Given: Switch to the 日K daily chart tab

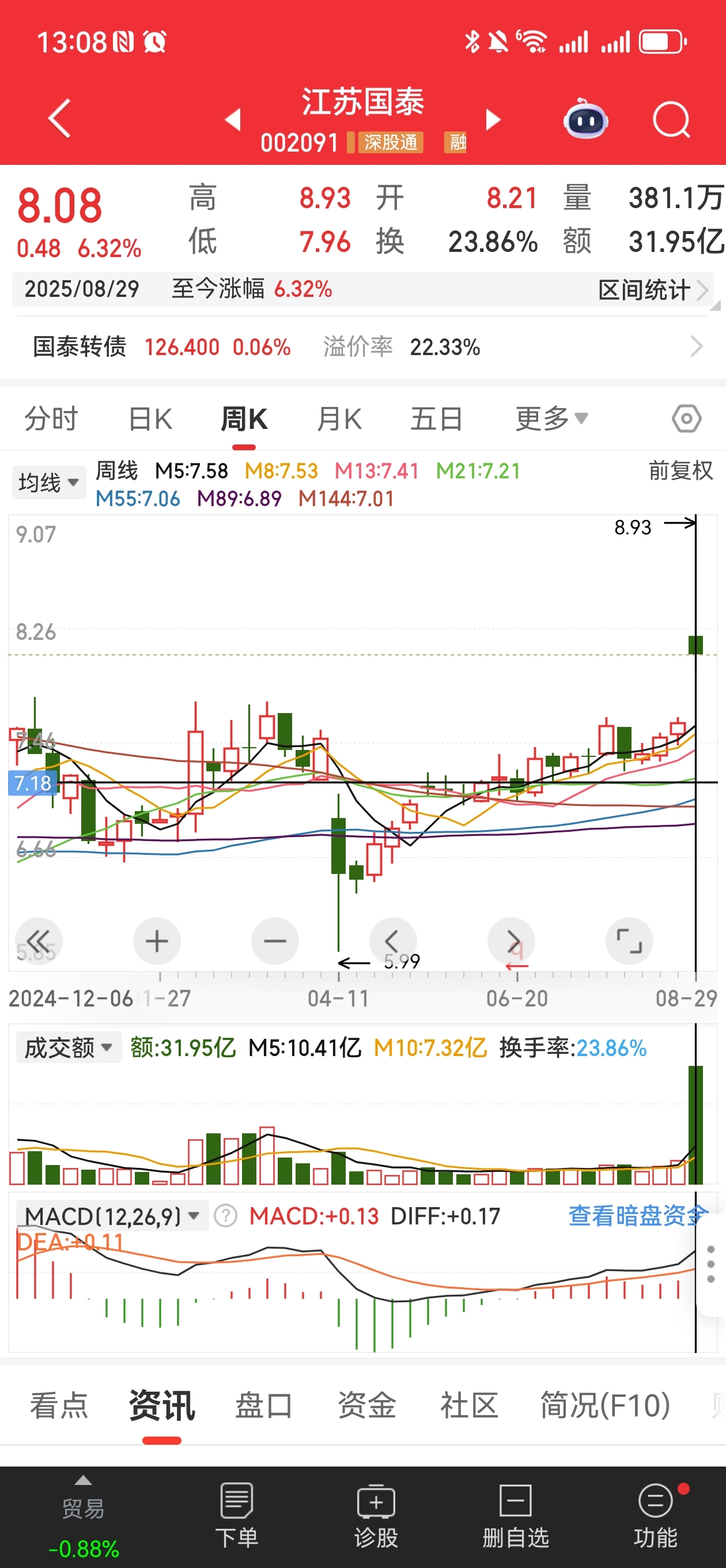Looking at the screenshot, I should tap(150, 419).
